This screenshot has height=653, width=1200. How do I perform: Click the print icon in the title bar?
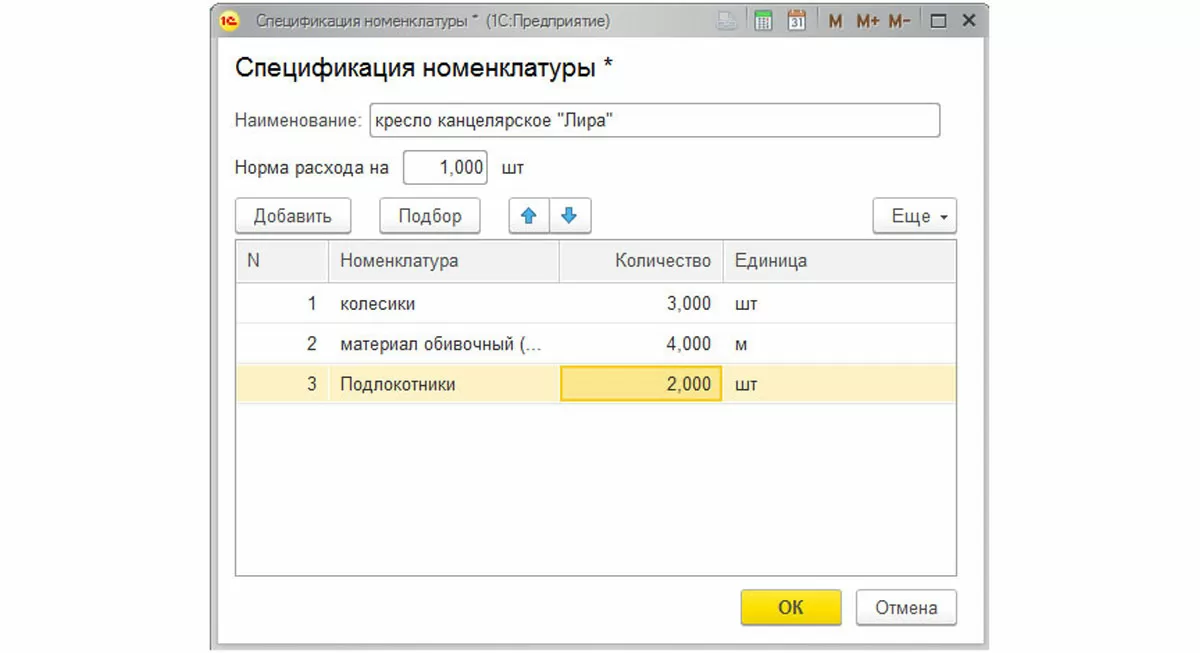coord(728,21)
